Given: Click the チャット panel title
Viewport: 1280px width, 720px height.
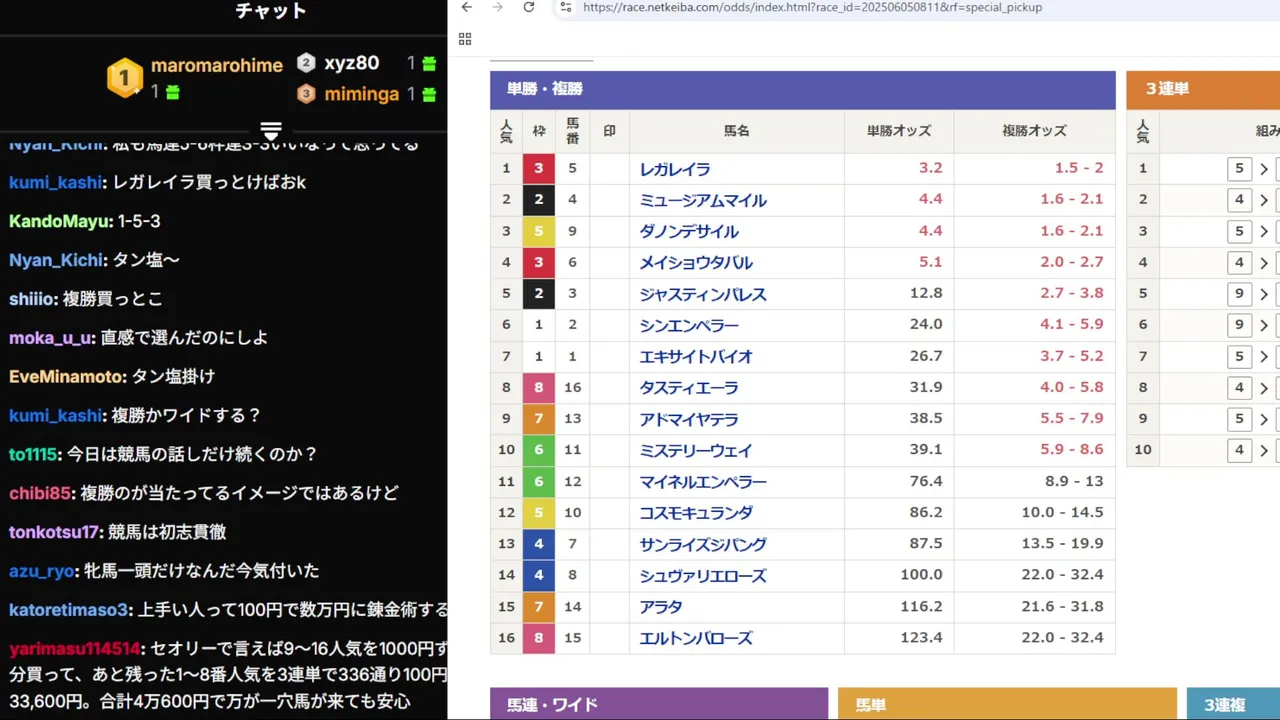Looking at the screenshot, I should click(271, 11).
